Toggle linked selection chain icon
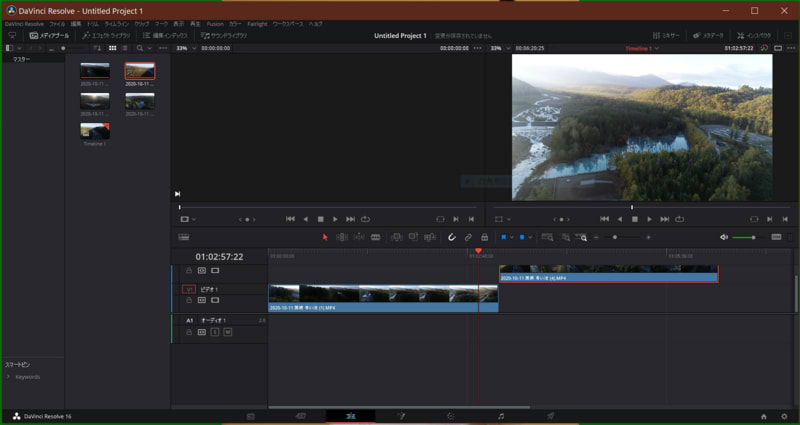 click(468, 237)
